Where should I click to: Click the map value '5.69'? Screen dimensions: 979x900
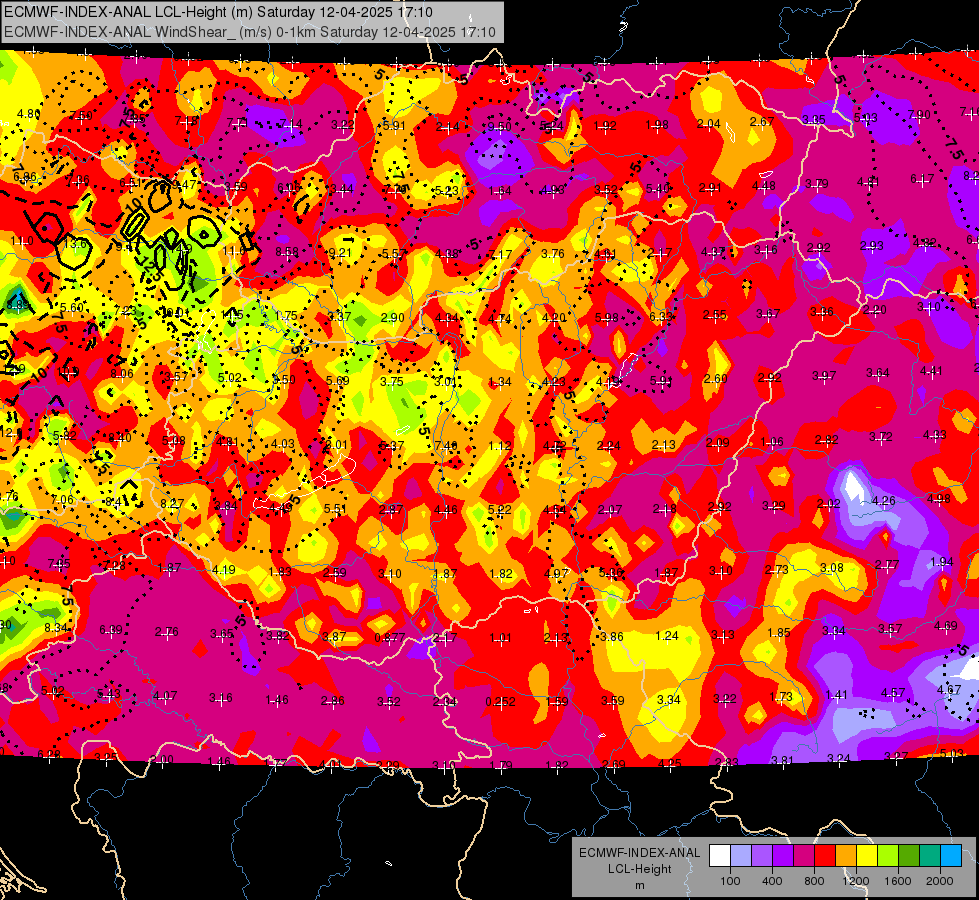[337, 380]
